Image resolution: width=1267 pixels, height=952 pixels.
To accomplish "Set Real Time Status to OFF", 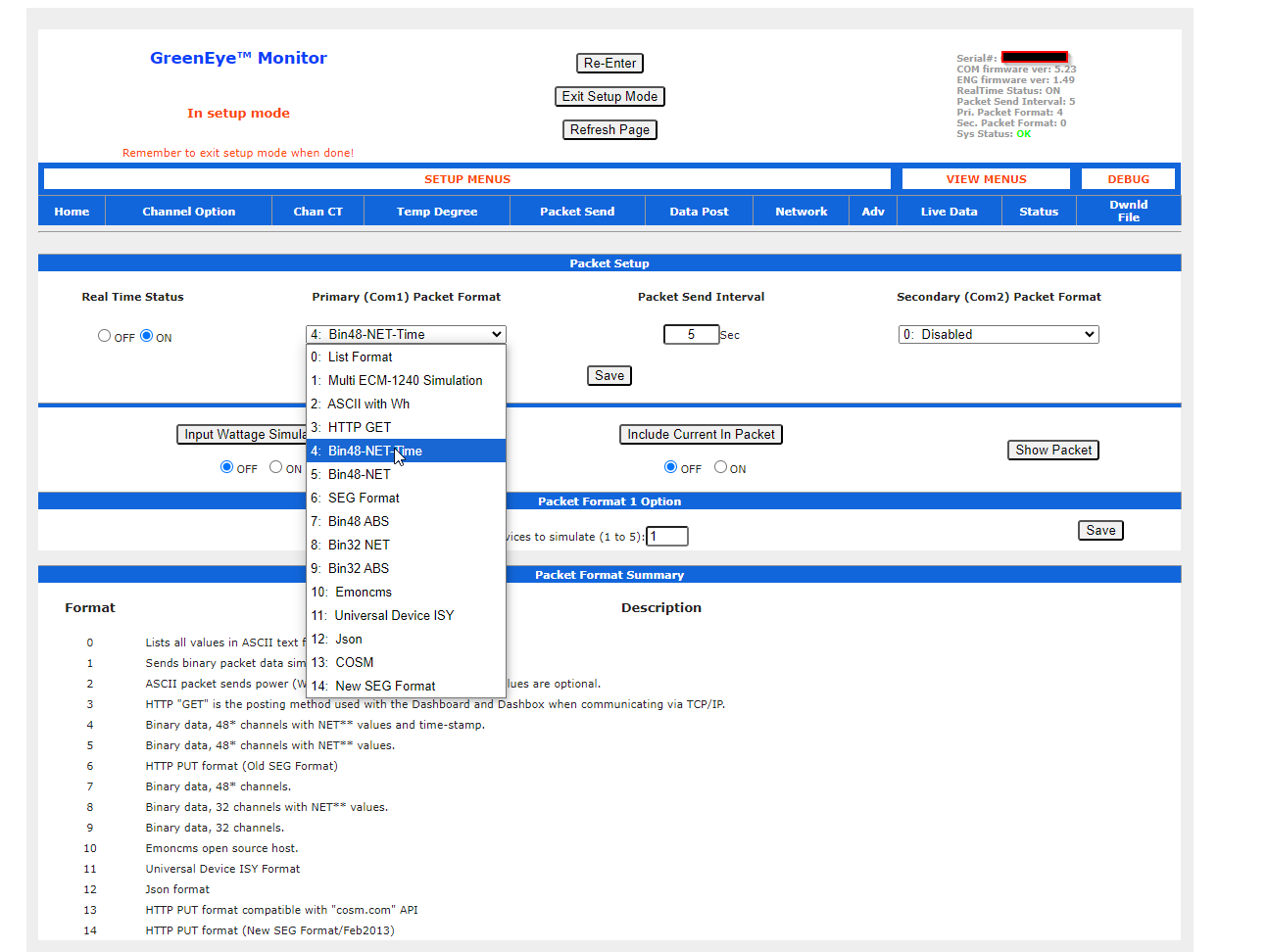I will pos(104,336).
